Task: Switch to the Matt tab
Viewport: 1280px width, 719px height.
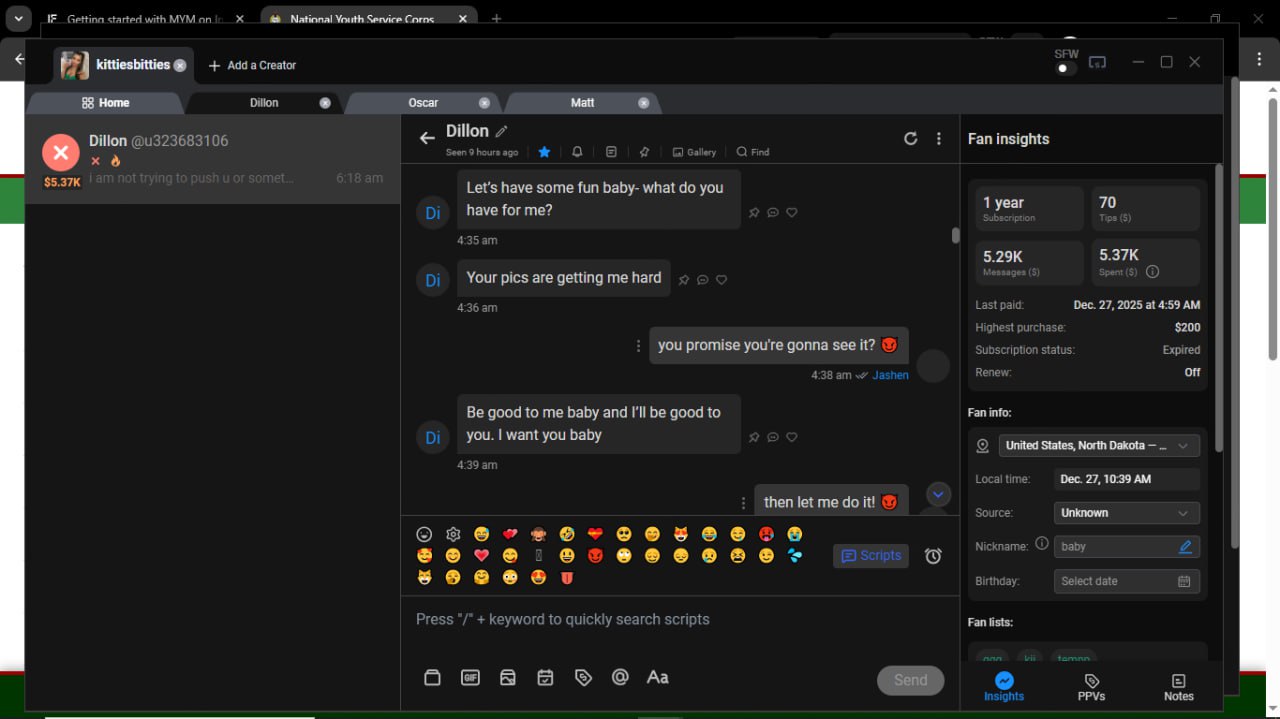Action: pyautogui.click(x=583, y=103)
